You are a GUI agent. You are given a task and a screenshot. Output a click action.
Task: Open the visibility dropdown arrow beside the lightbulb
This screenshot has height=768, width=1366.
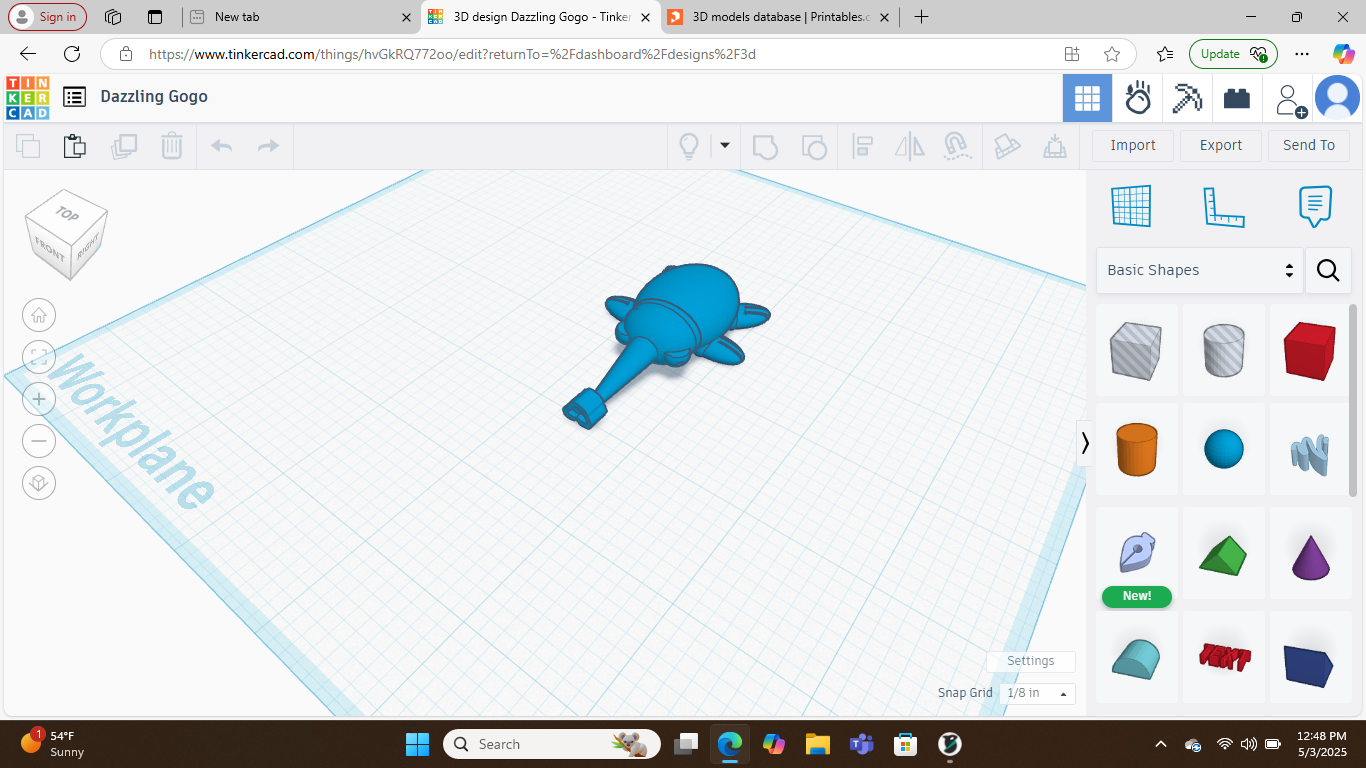point(725,146)
